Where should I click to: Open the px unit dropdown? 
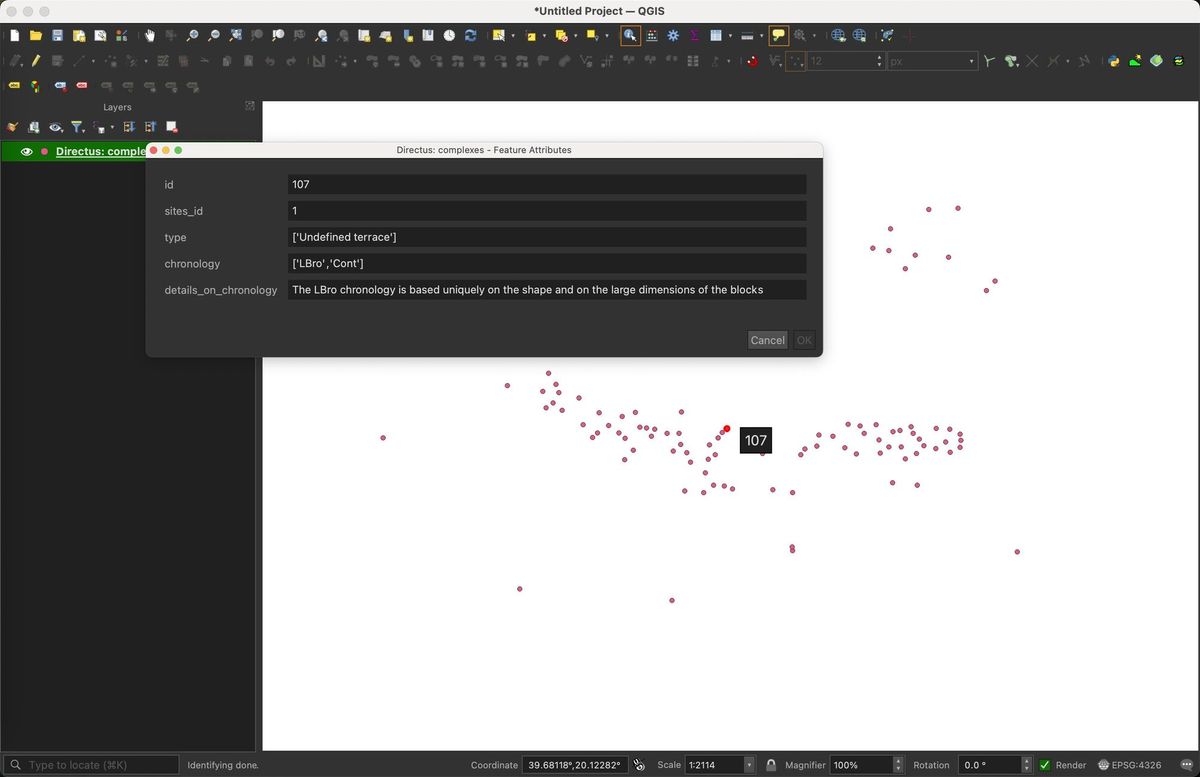tap(971, 61)
